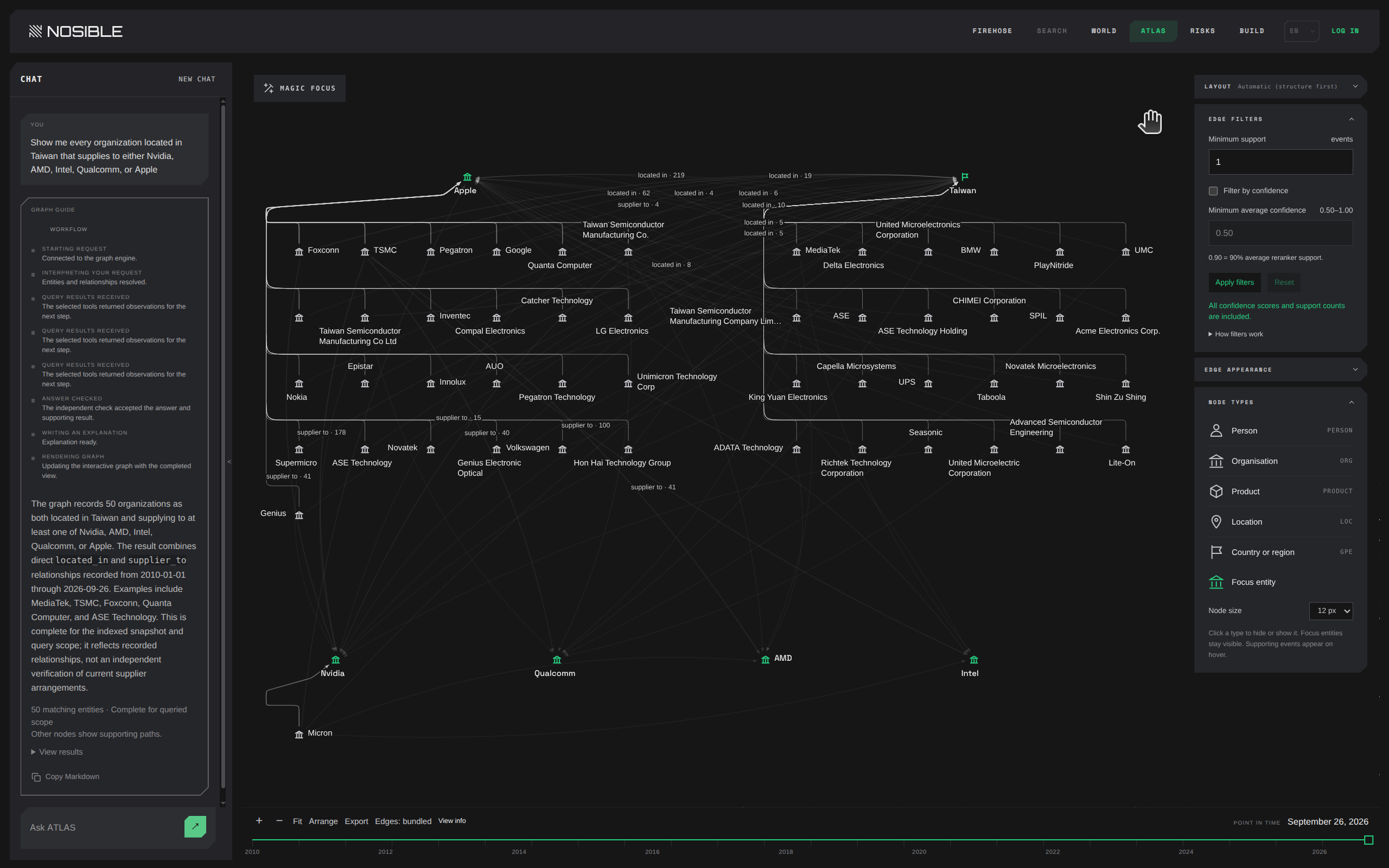Toggle Product node type visibility
Viewport: 1389px width, 868px height.
1280,492
